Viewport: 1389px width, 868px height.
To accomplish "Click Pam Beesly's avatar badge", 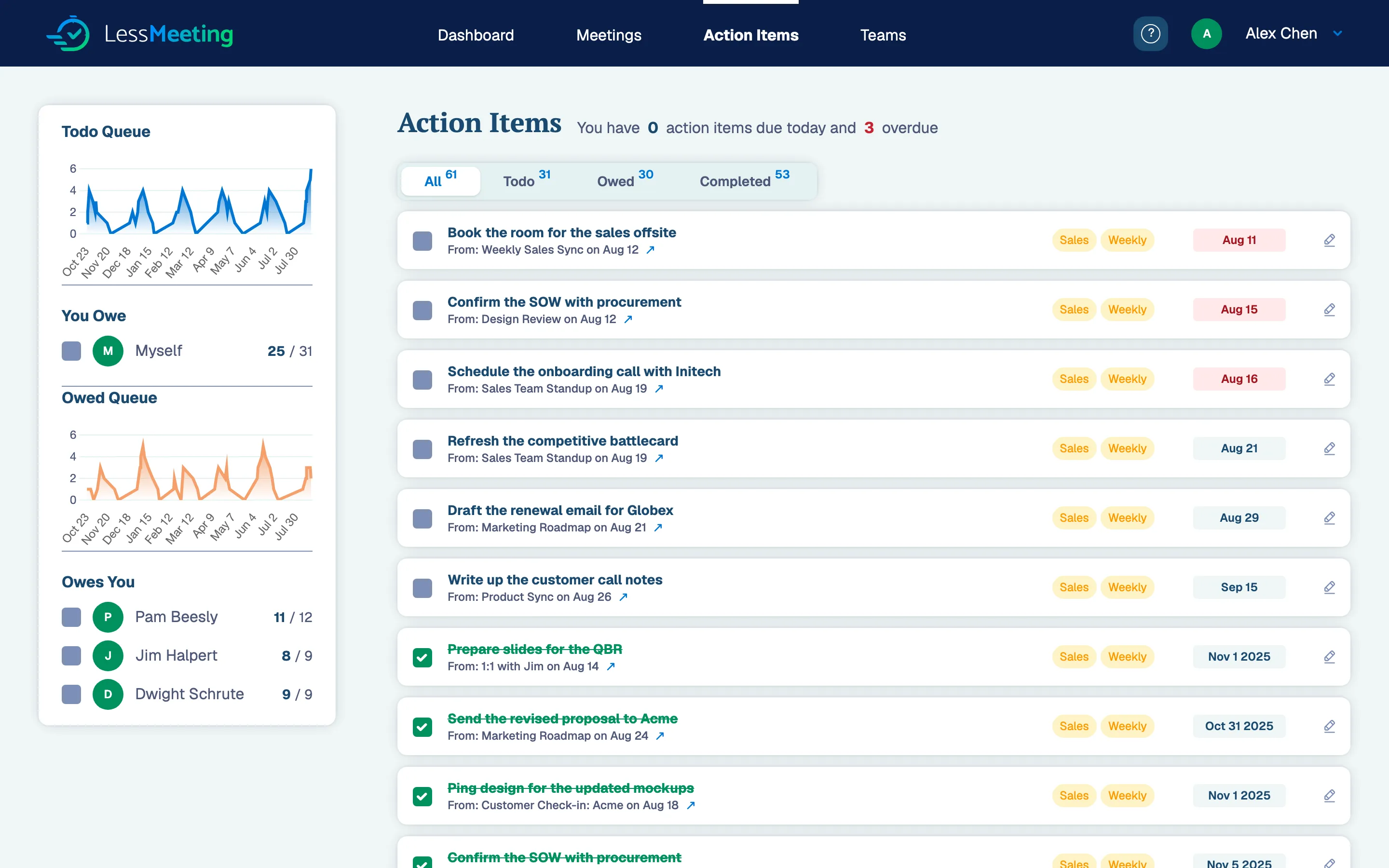I will [x=108, y=617].
